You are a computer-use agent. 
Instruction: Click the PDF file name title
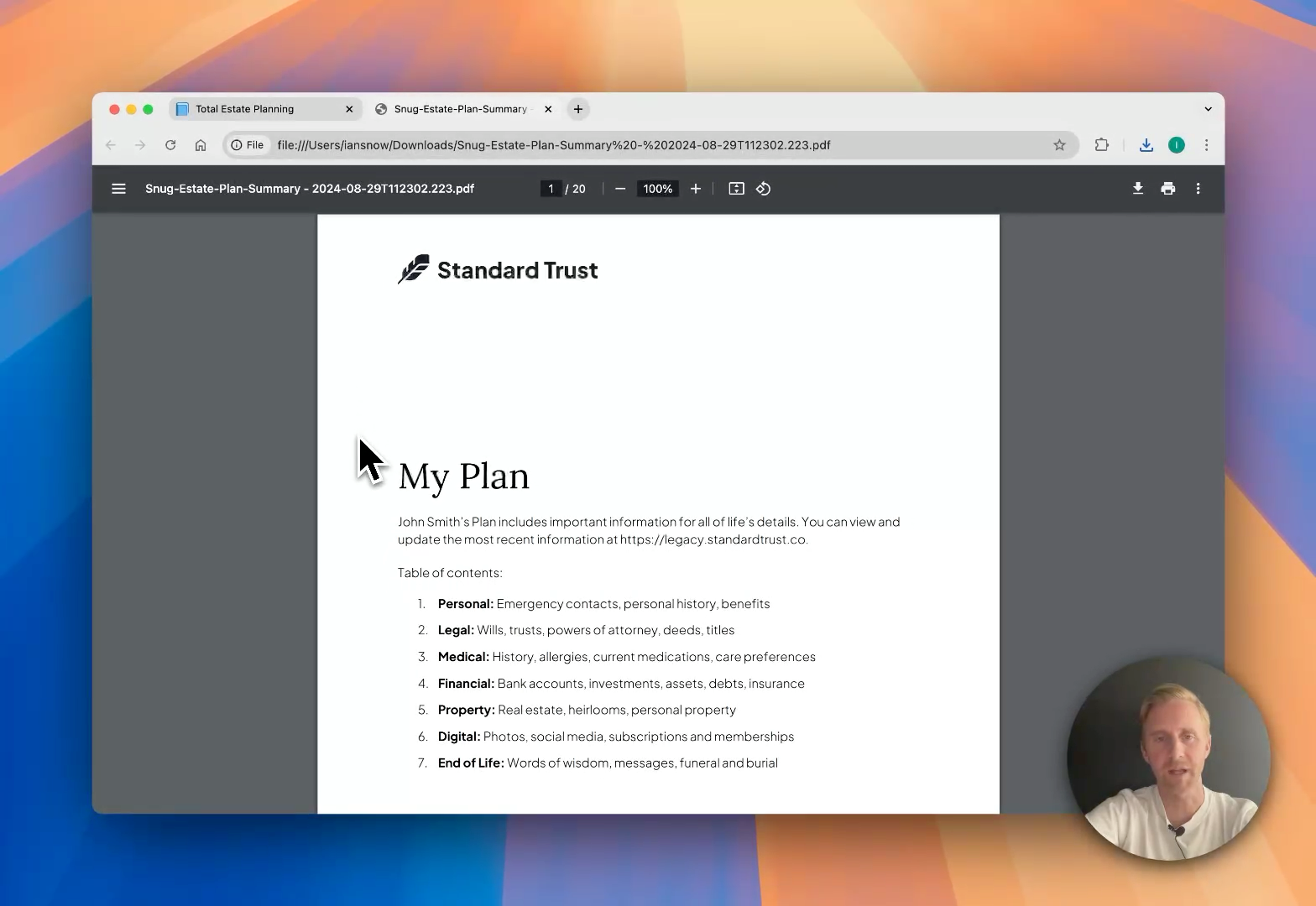pyautogui.click(x=310, y=189)
